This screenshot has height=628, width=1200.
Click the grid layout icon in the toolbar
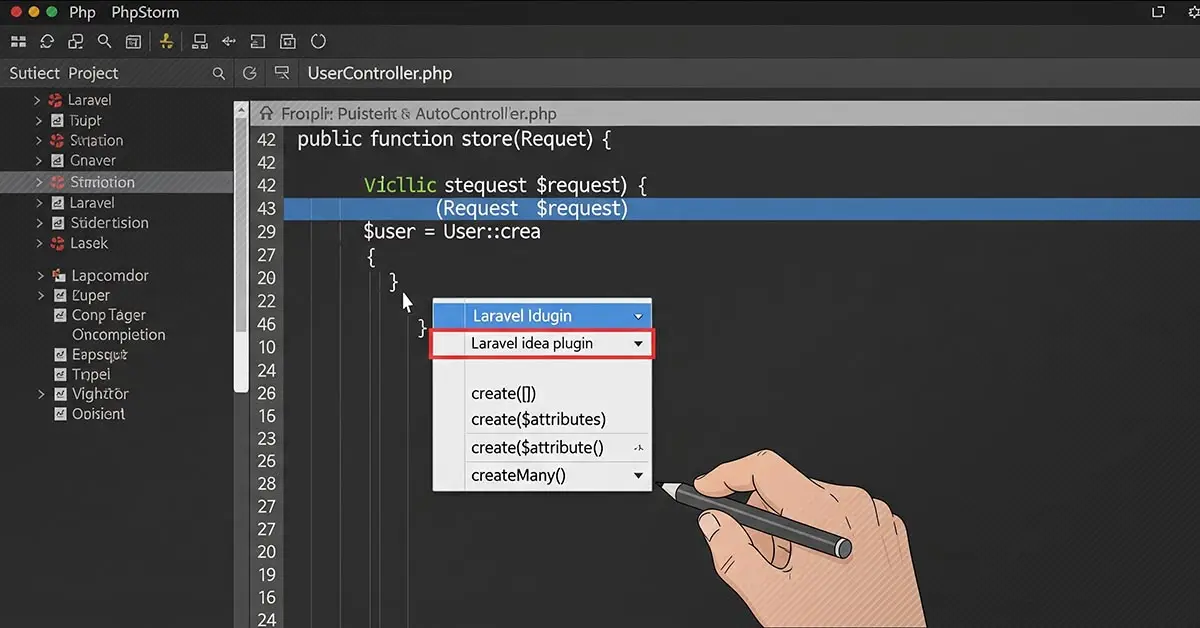18,41
